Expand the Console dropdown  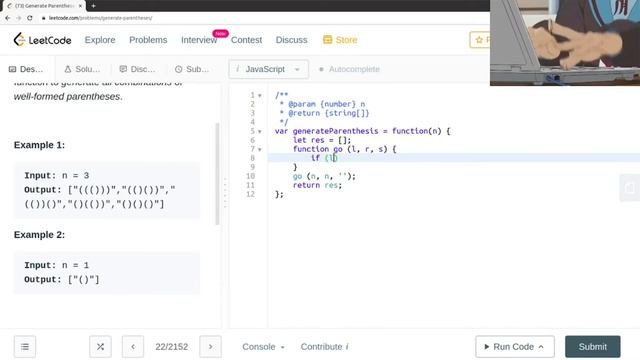pos(263,347)
